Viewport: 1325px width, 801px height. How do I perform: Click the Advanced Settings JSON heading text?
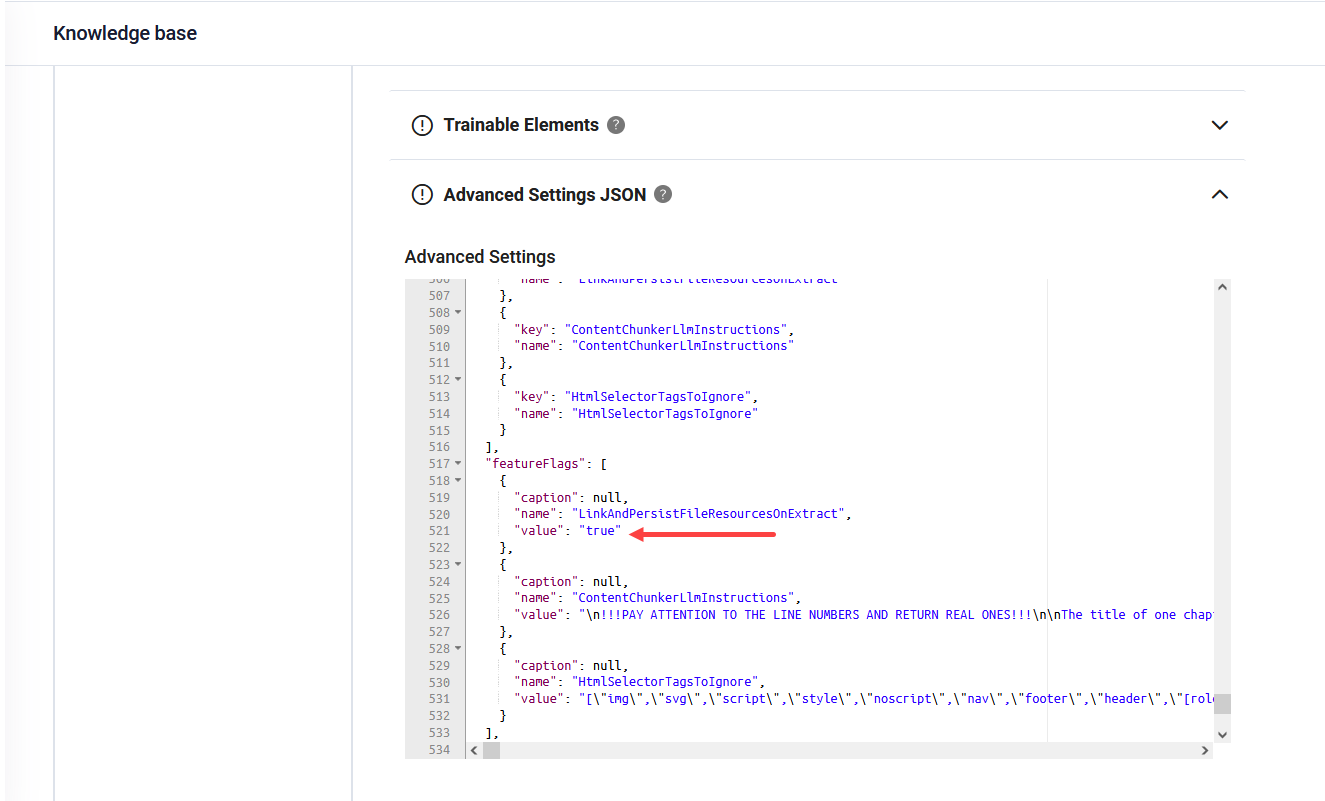[544, 195]
